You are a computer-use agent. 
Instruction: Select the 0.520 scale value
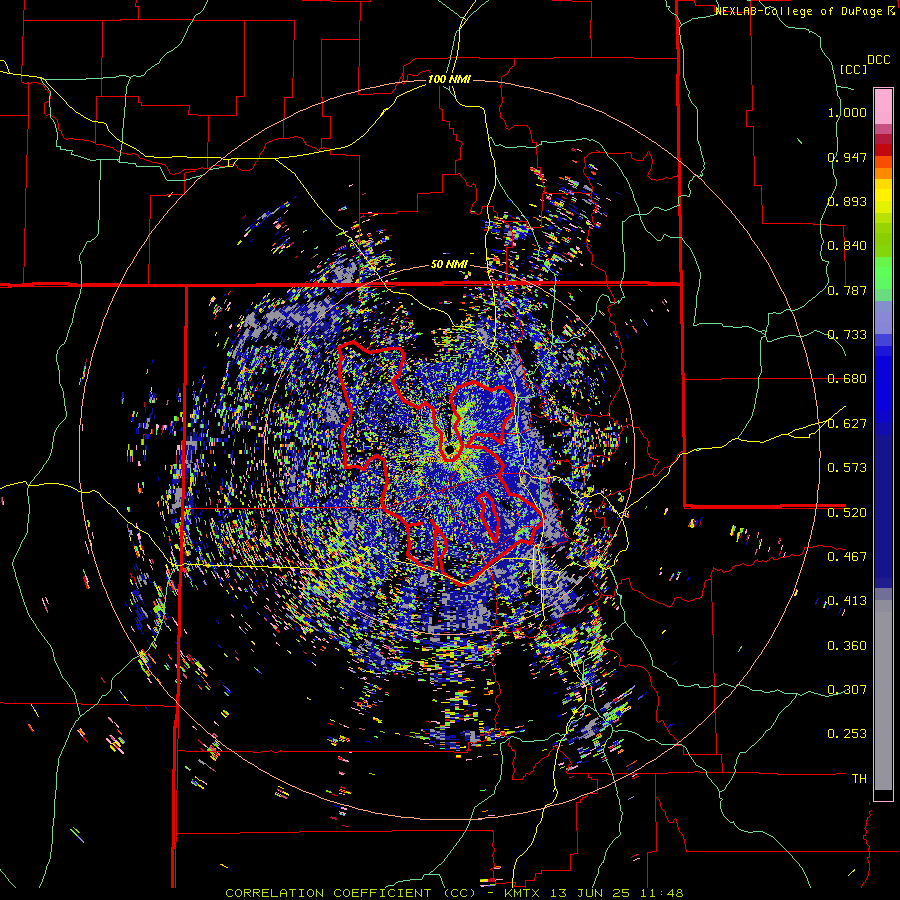(x=847, y=512)
